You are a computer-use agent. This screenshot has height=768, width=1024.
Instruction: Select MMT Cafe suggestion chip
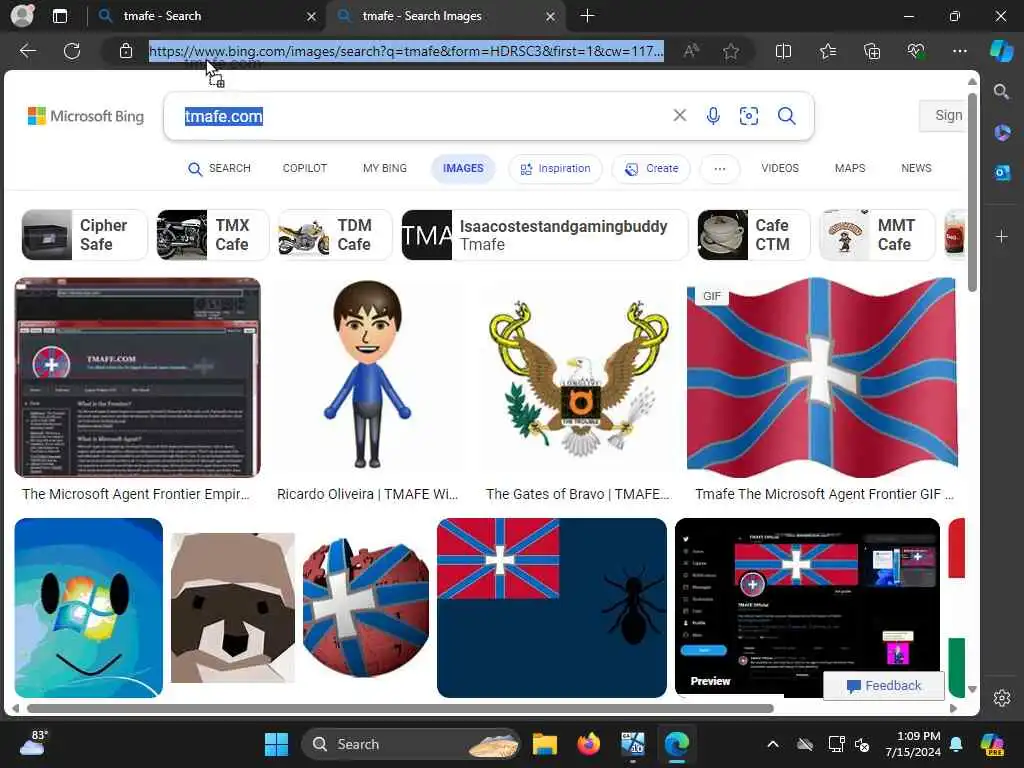point(877,235)
